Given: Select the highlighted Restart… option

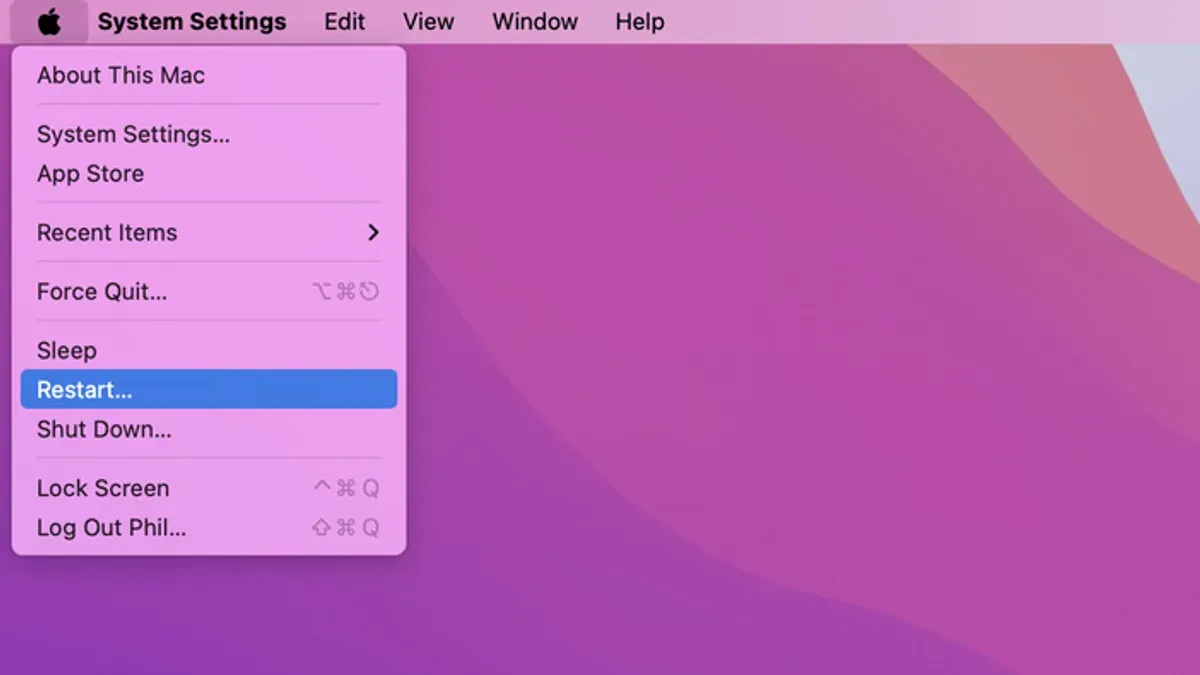Looking at the screenshot, I should (209, 389).
